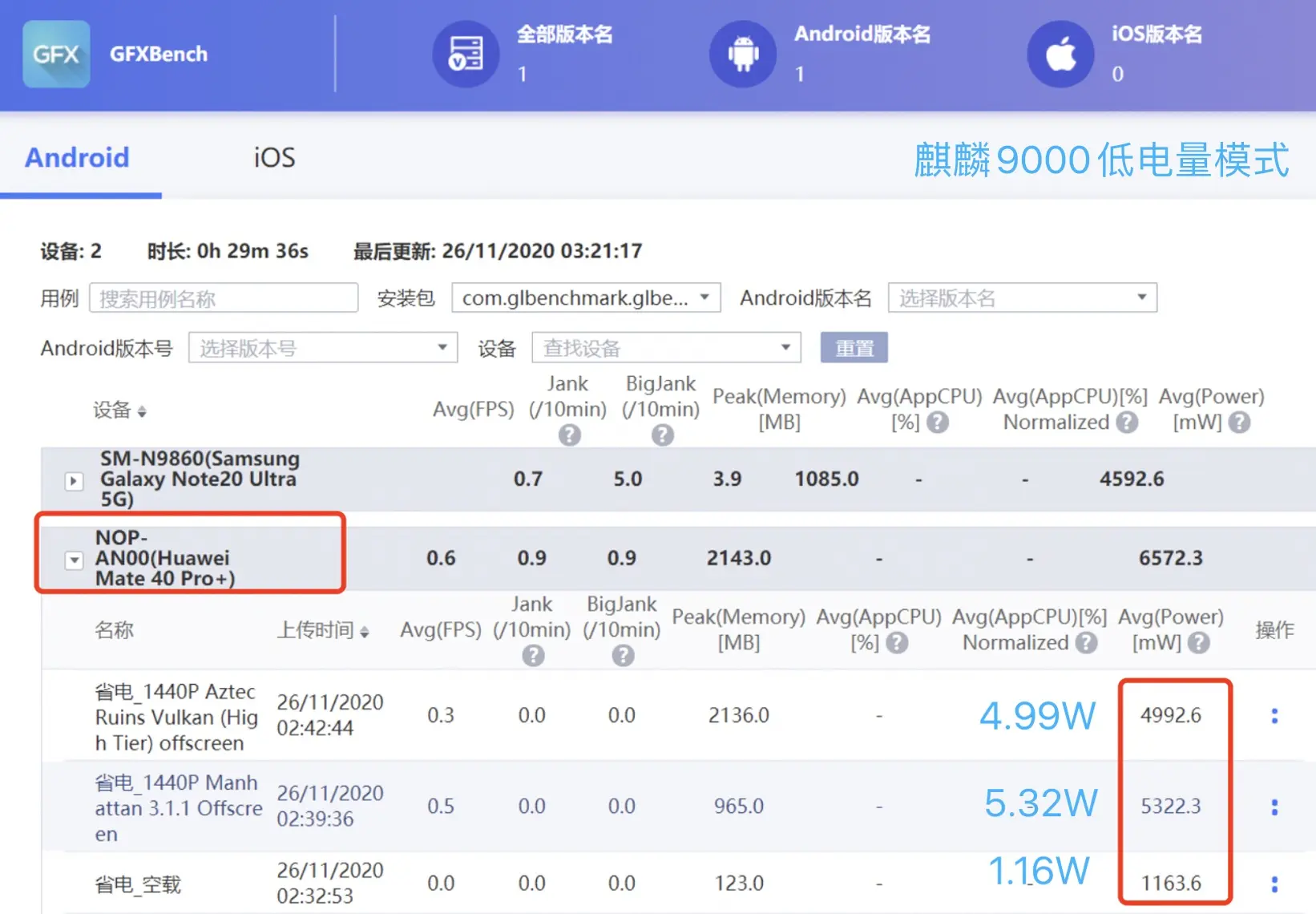Click the 名称 column header

click(x=114, y=630)
